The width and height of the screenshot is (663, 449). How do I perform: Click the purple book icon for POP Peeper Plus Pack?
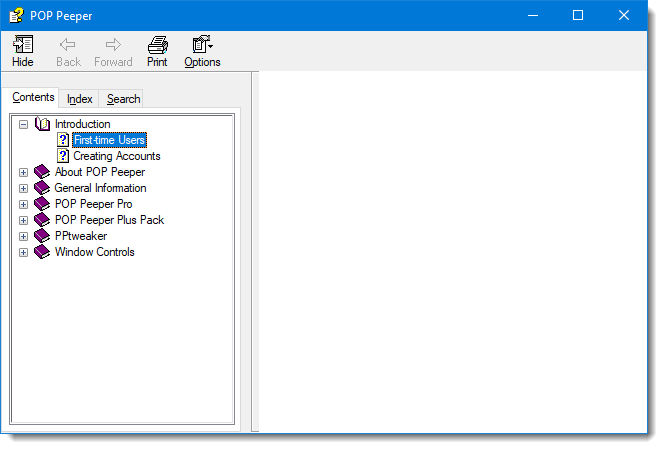tap(42, 220)
